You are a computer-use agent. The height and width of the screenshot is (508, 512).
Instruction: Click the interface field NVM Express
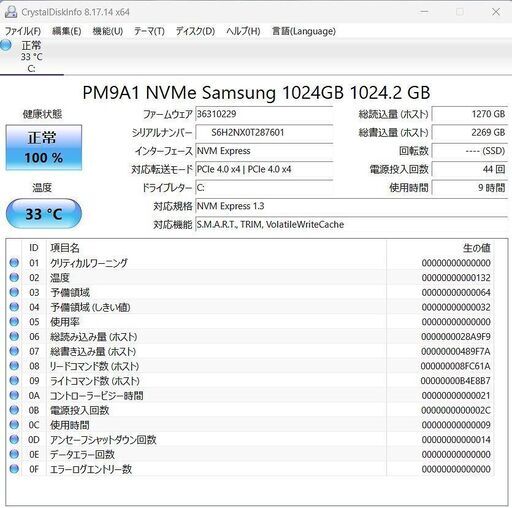point(264,151)
